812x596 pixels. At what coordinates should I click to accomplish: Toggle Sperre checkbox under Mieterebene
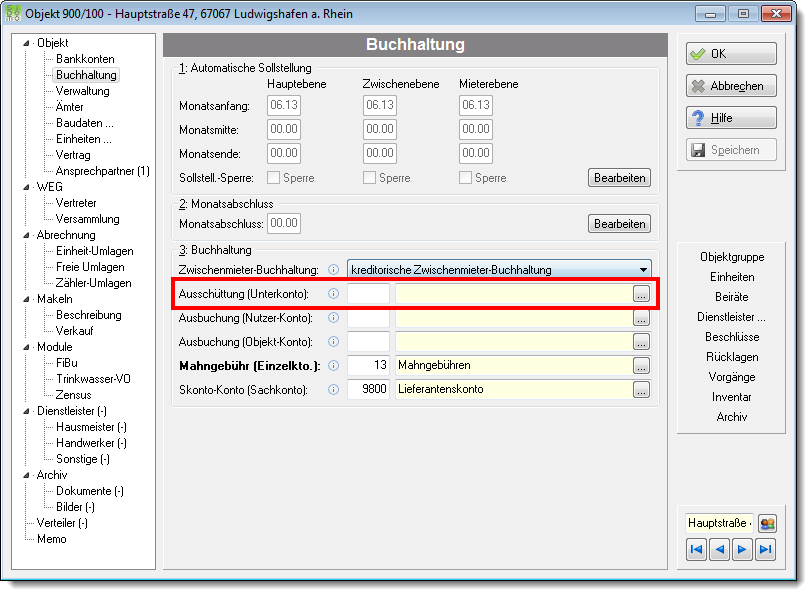tap(465, 178)
